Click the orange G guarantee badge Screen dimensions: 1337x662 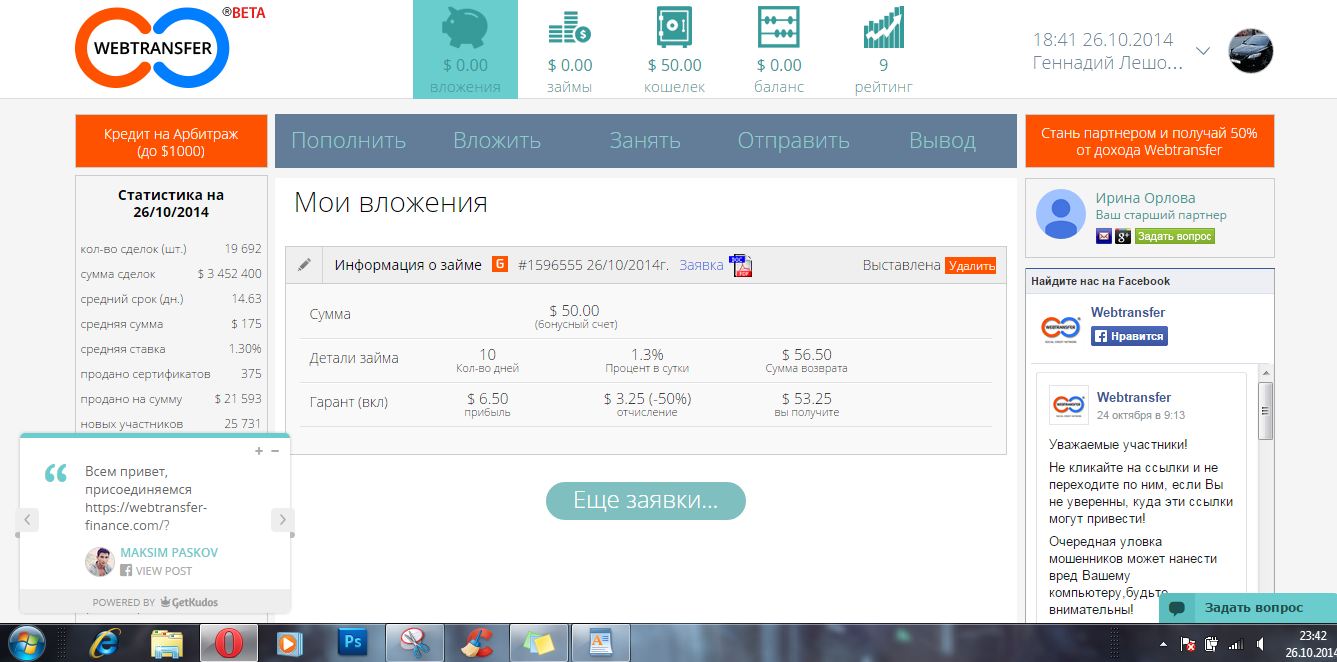(x=500, y=265)
